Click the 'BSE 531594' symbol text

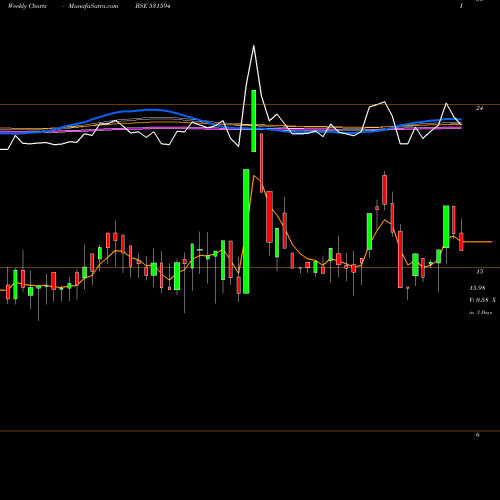coord(153,6)
